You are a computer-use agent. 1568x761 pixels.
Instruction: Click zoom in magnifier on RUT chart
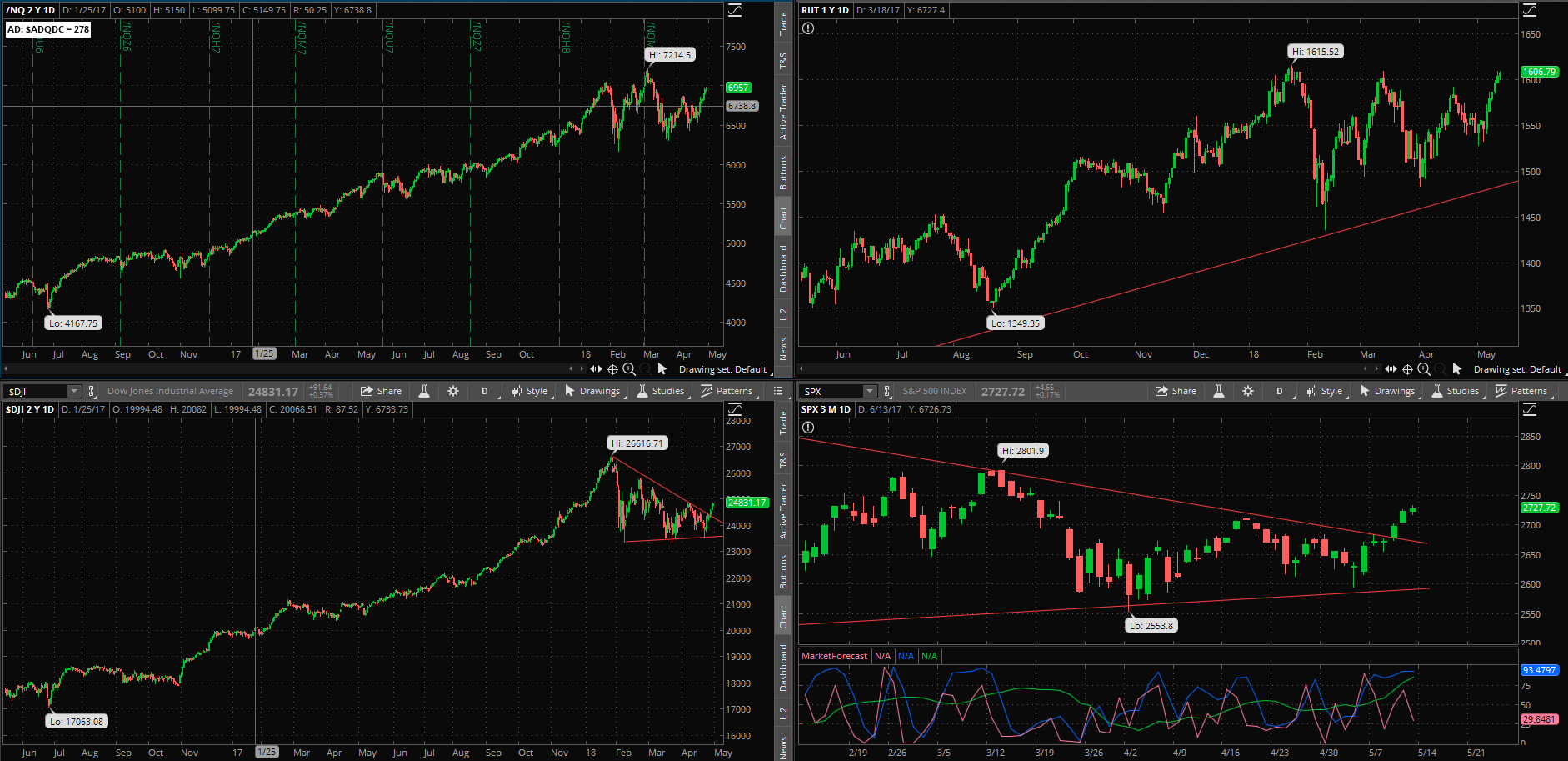click(1424, 368)
